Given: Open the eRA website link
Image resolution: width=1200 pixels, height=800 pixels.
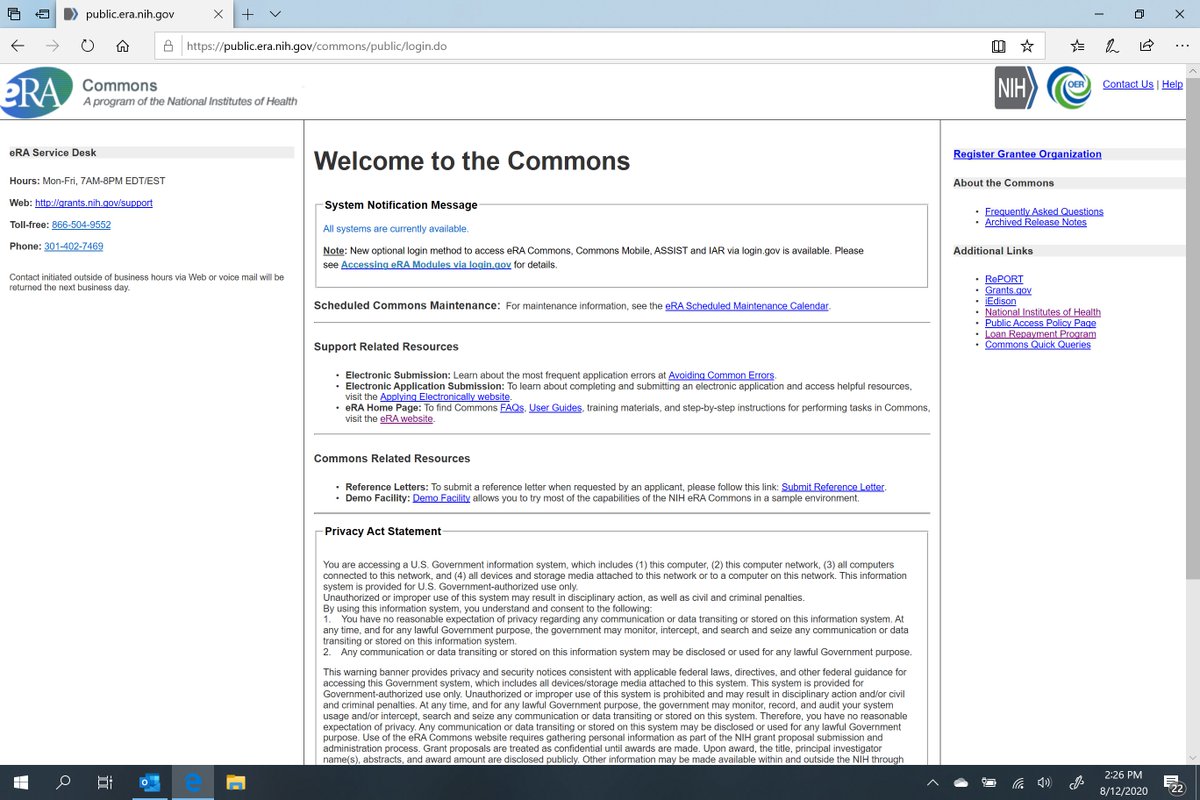Looking at the screenshot, I should click(406, 419).
